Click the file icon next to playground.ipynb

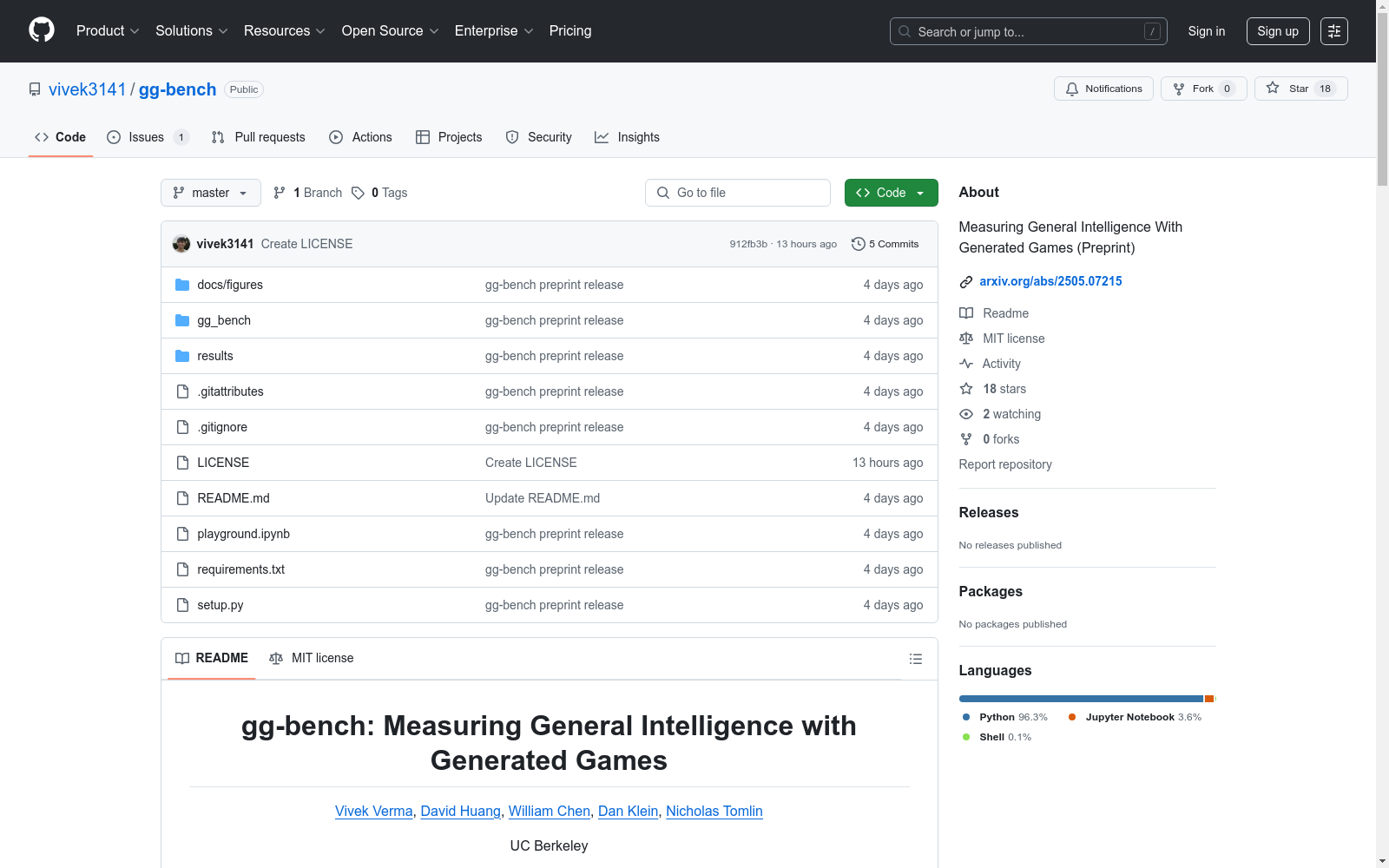pos(182,534)
